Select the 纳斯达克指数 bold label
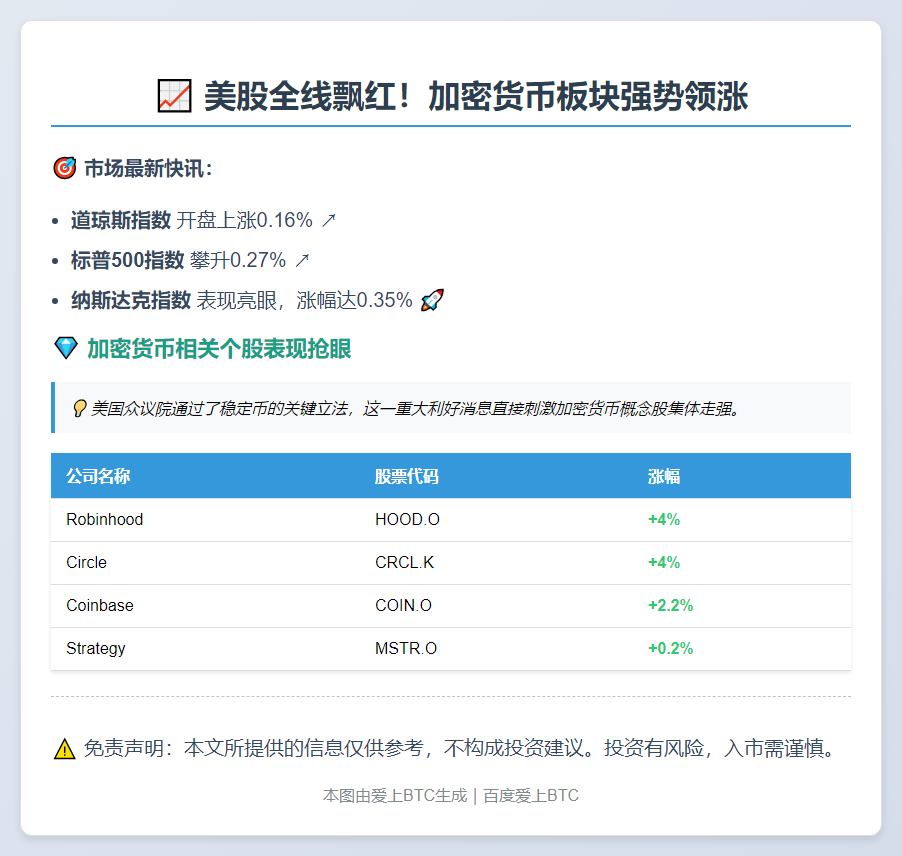 tap(131, 300)
